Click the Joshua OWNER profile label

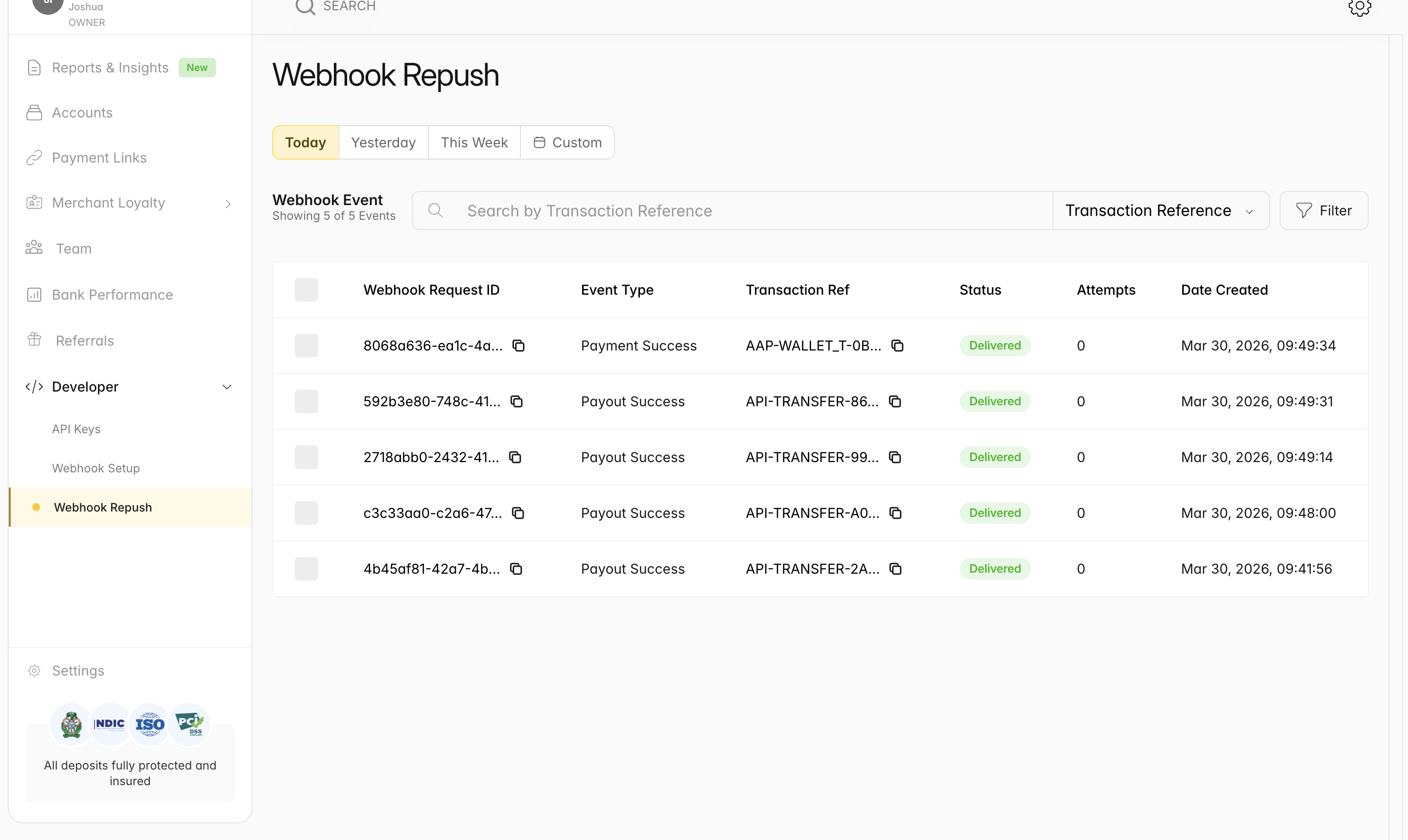(87, 14)
